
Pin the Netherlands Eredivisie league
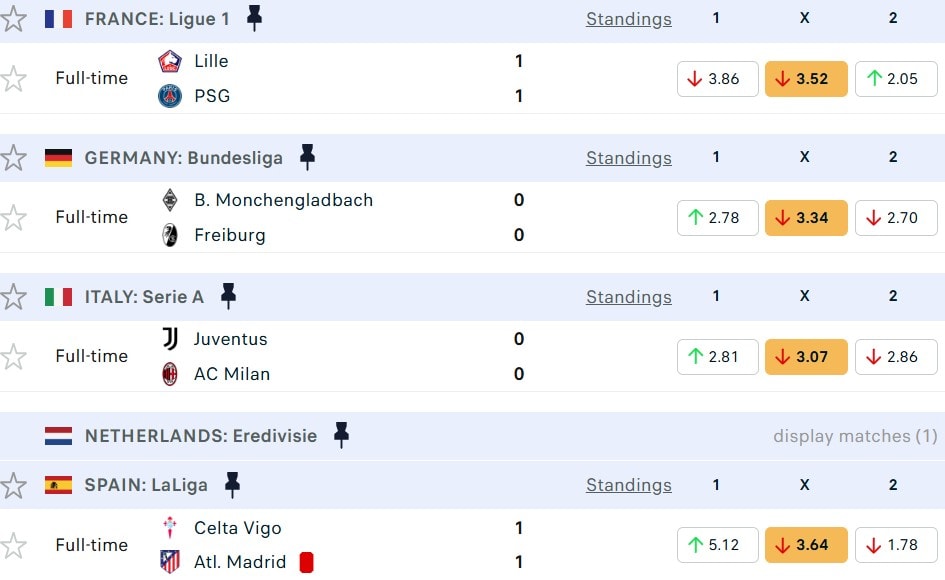pos(342,435)
